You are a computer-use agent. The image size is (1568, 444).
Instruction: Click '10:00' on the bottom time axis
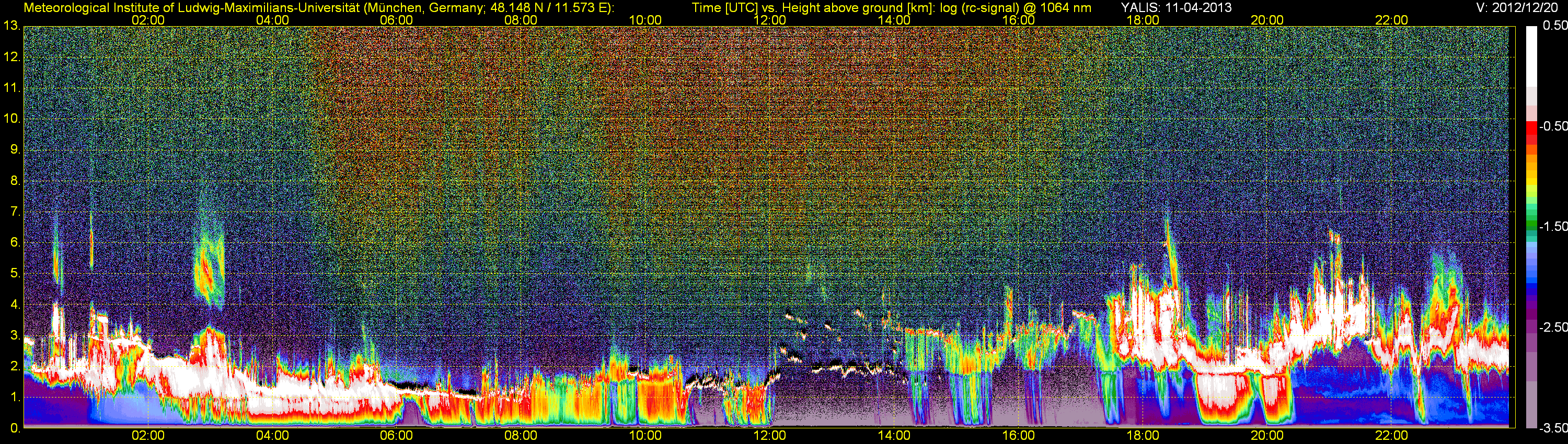click(x=645, y=436)
